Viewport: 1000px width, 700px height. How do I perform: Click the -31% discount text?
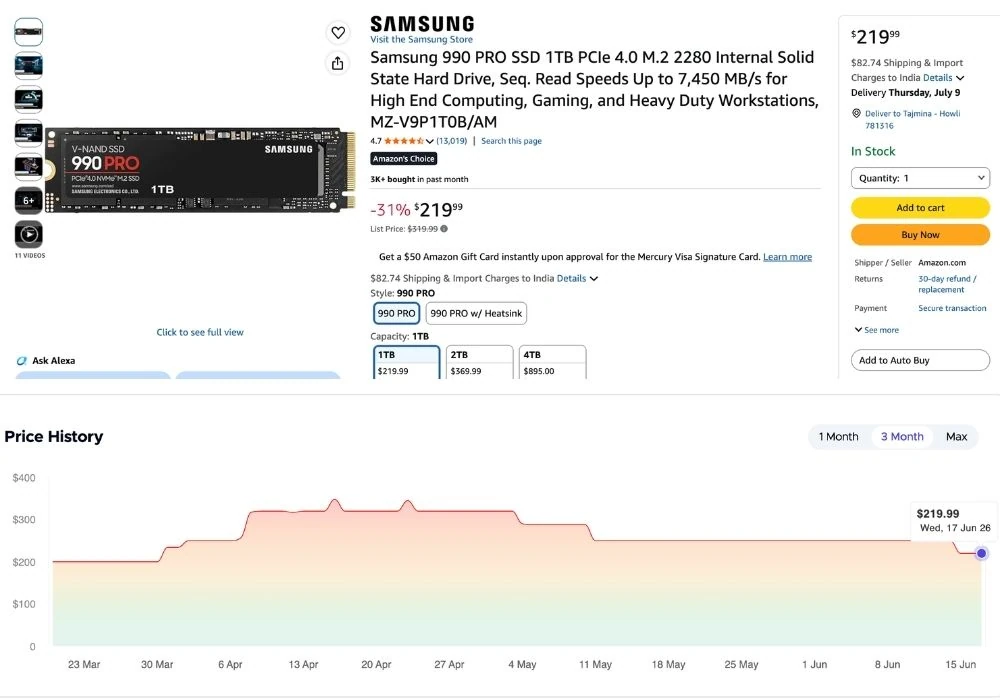390,210
